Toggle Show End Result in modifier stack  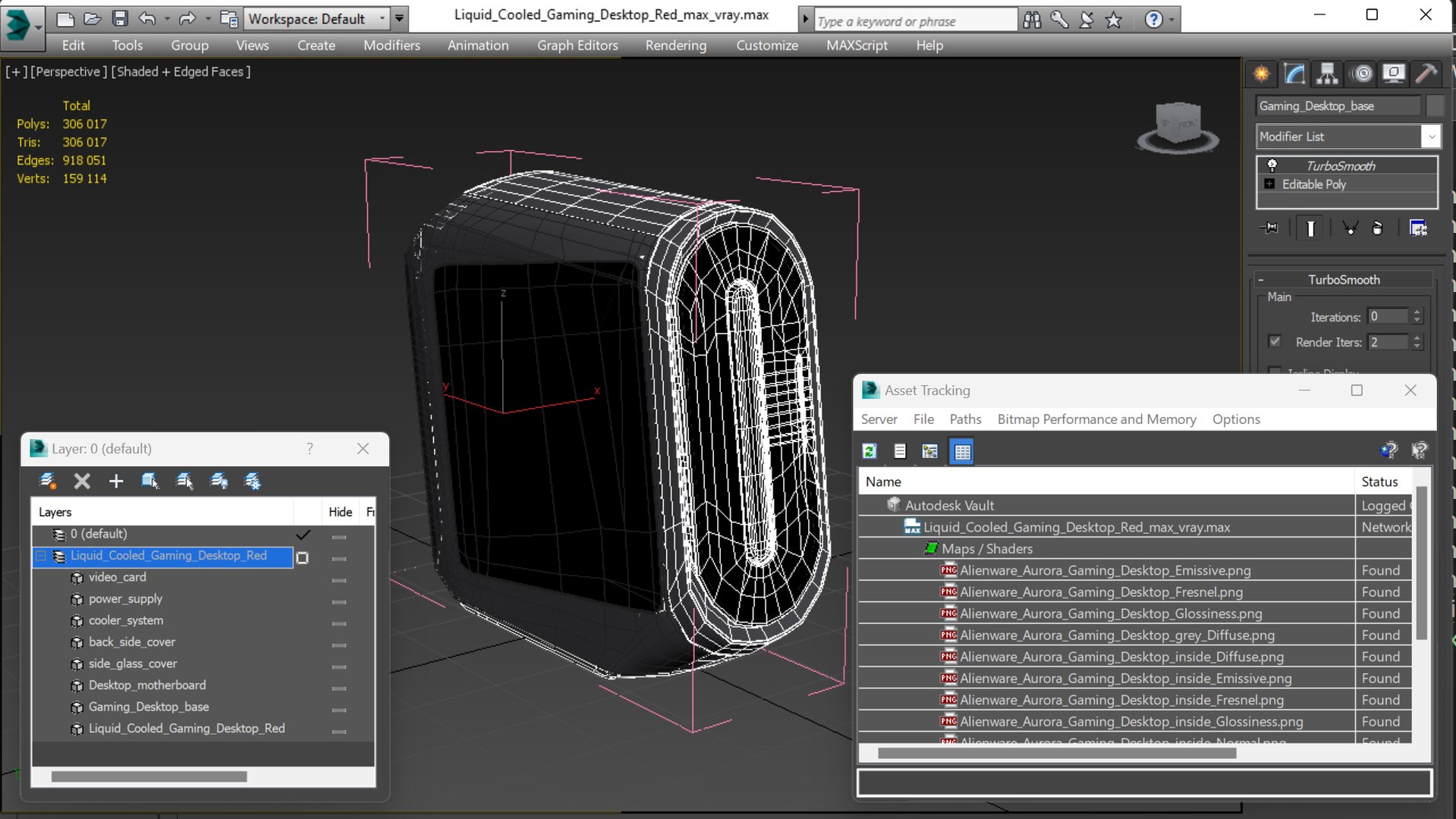1310,228
